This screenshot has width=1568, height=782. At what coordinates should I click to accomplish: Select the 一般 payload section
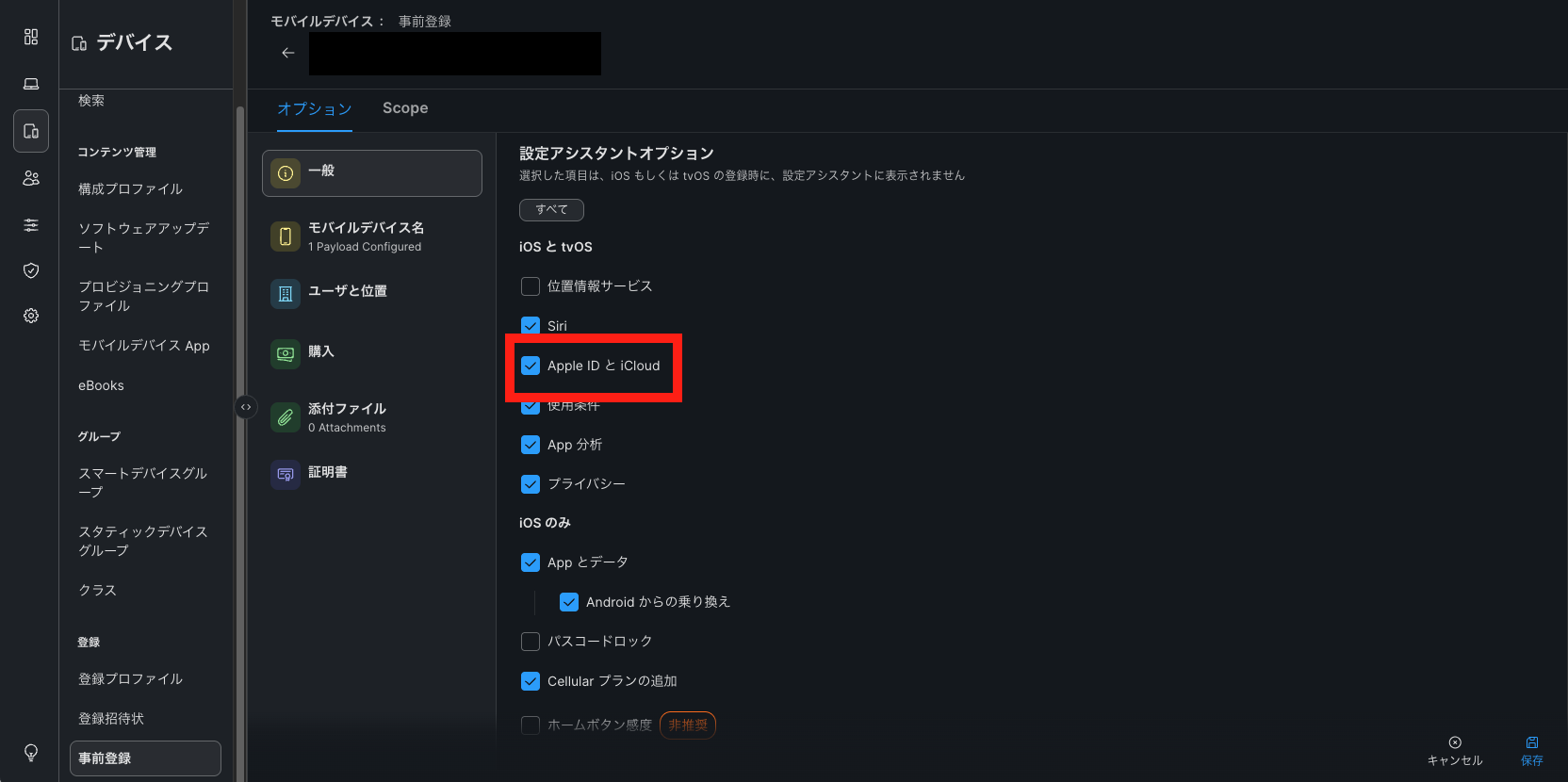[x=372, y=173]
